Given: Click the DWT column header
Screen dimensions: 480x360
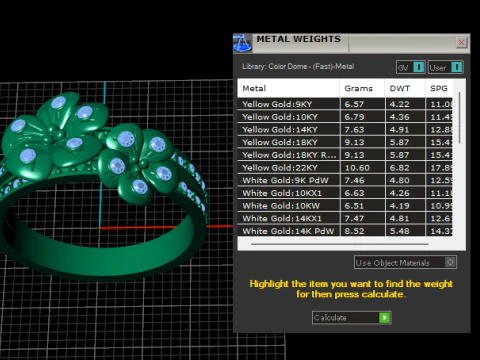Looking at the screenshot, I should point(405,88).
